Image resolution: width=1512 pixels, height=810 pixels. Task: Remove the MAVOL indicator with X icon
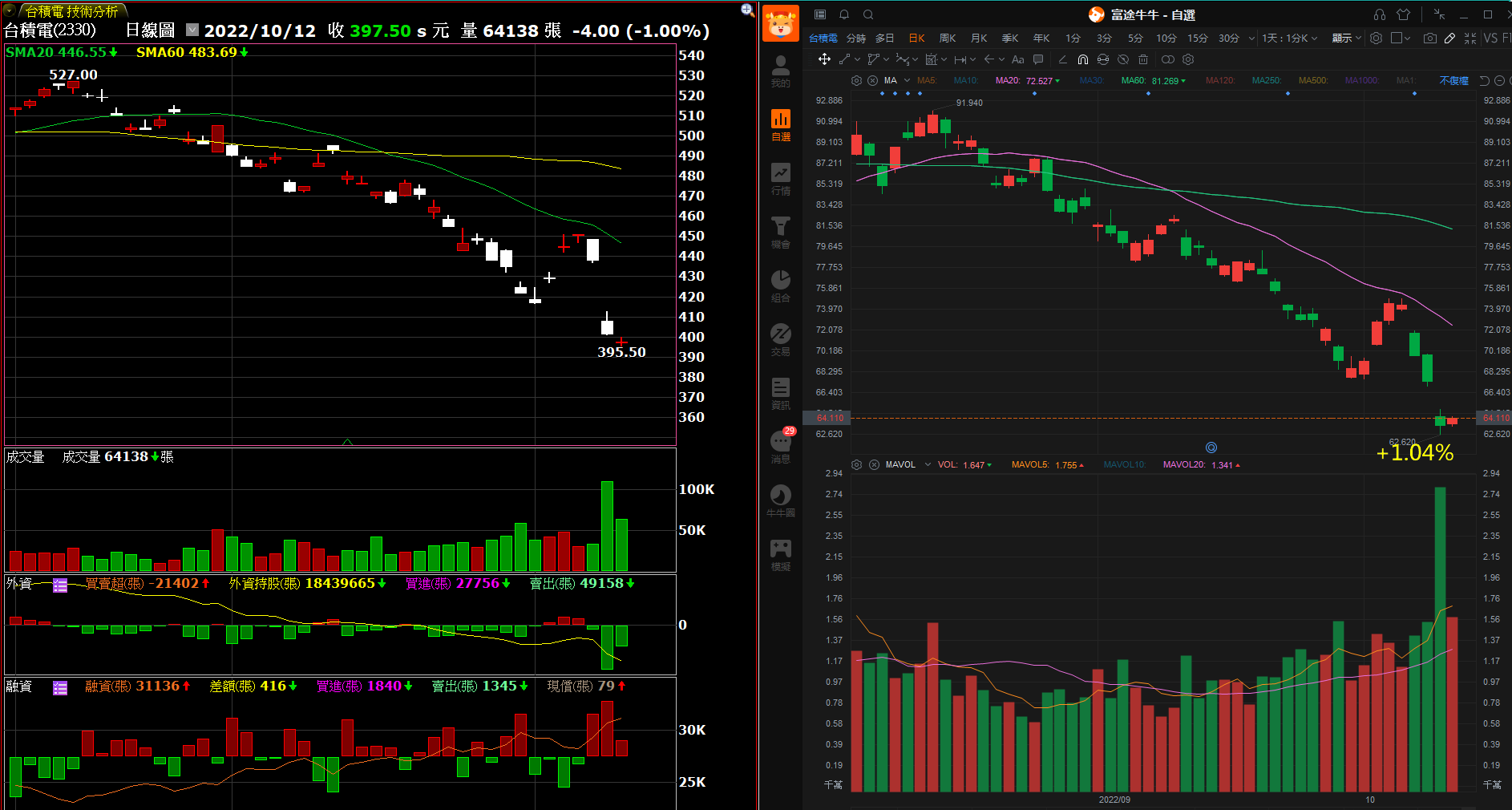click(874, 464)
